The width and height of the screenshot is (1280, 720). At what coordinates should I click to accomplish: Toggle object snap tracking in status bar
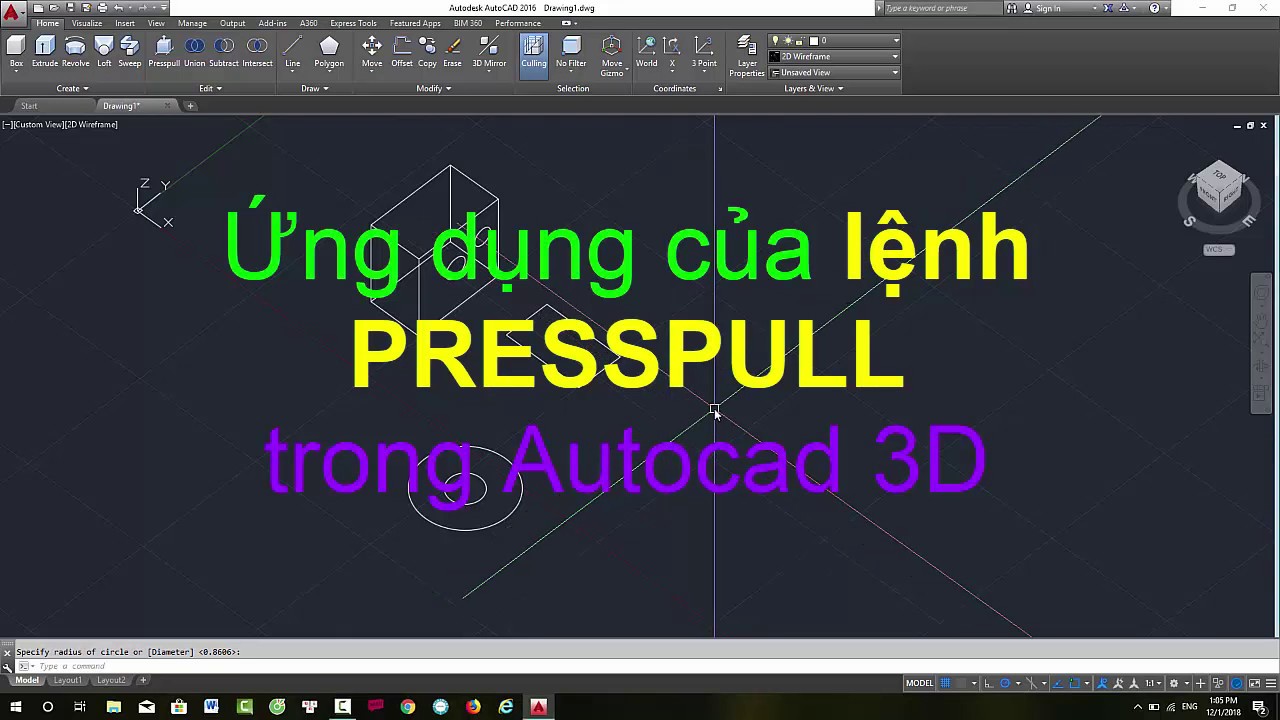coord(1058,683)
